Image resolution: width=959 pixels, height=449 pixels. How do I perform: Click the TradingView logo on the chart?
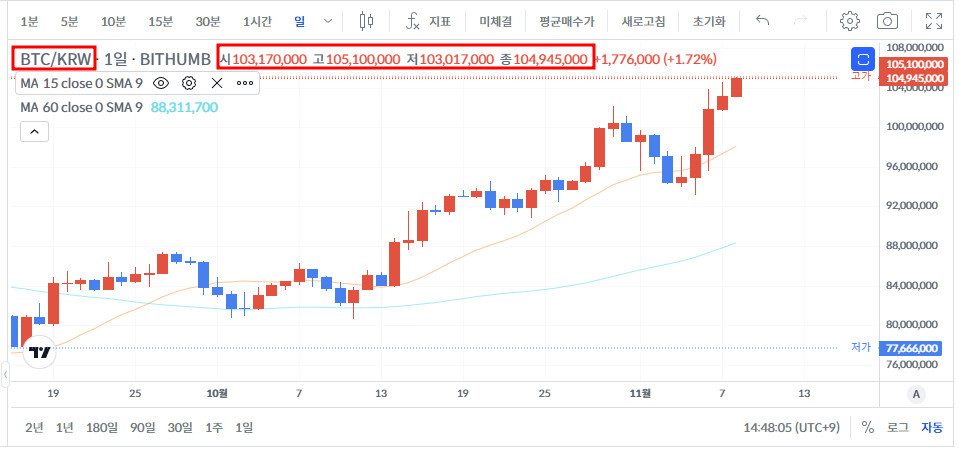[40, 352]
